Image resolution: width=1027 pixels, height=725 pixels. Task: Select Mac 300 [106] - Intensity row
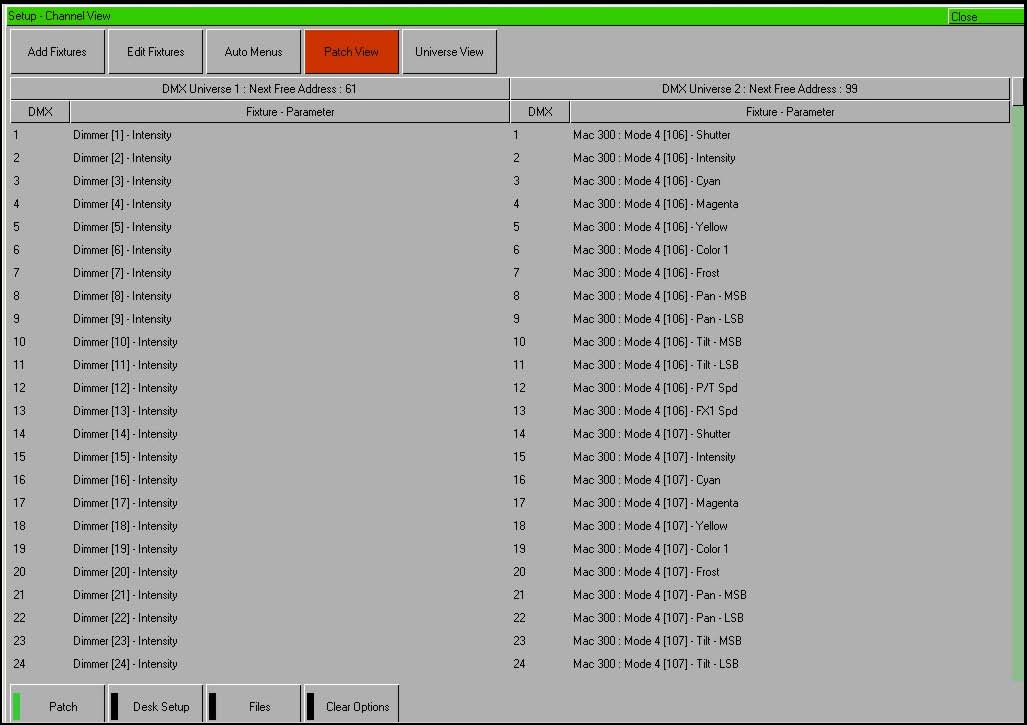click(x=760, y=158)
